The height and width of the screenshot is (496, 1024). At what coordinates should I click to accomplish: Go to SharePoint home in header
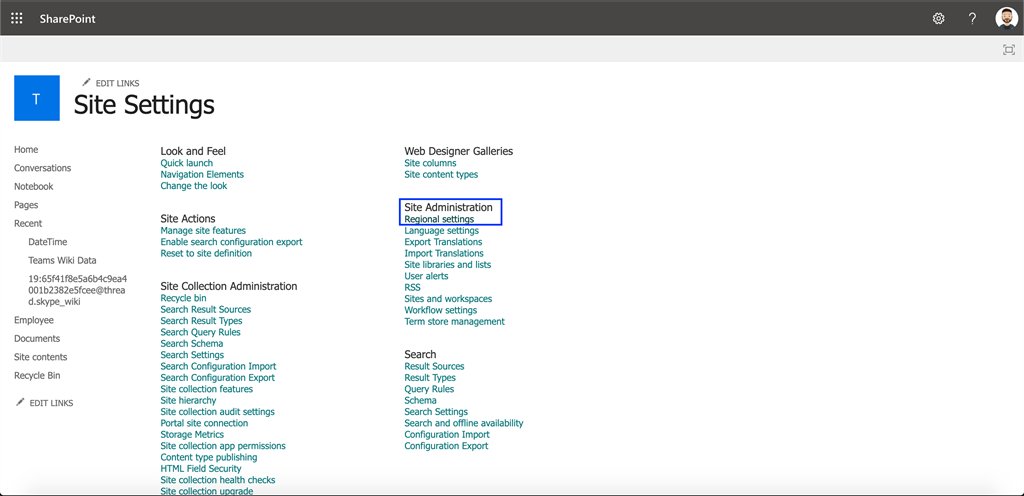point(67,19)
